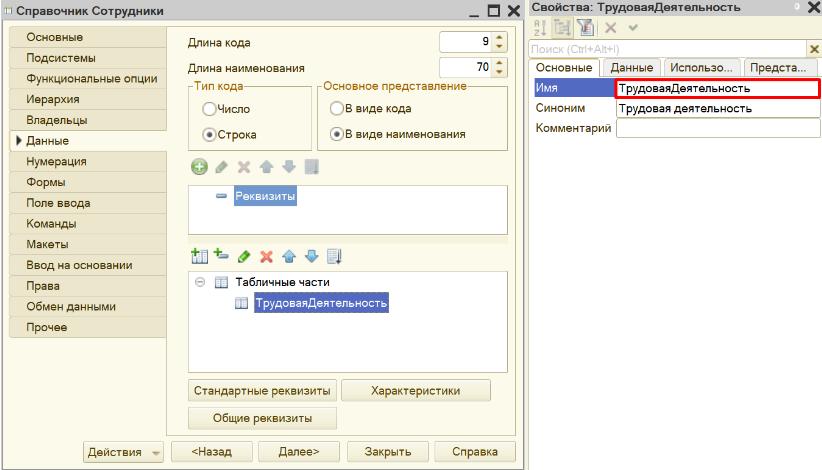Open the Функциональные опции section

[x=88, y=79]
